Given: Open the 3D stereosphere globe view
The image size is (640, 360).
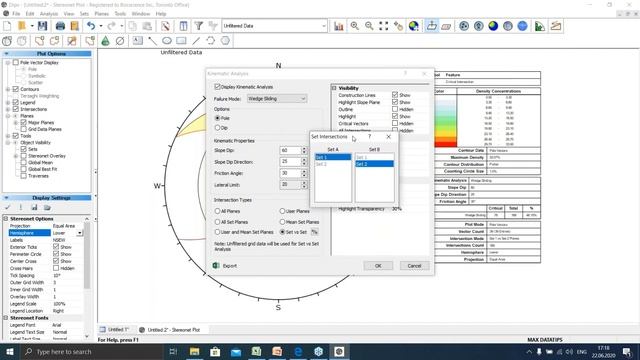Looking at the screenshot, I should [413, 26].
